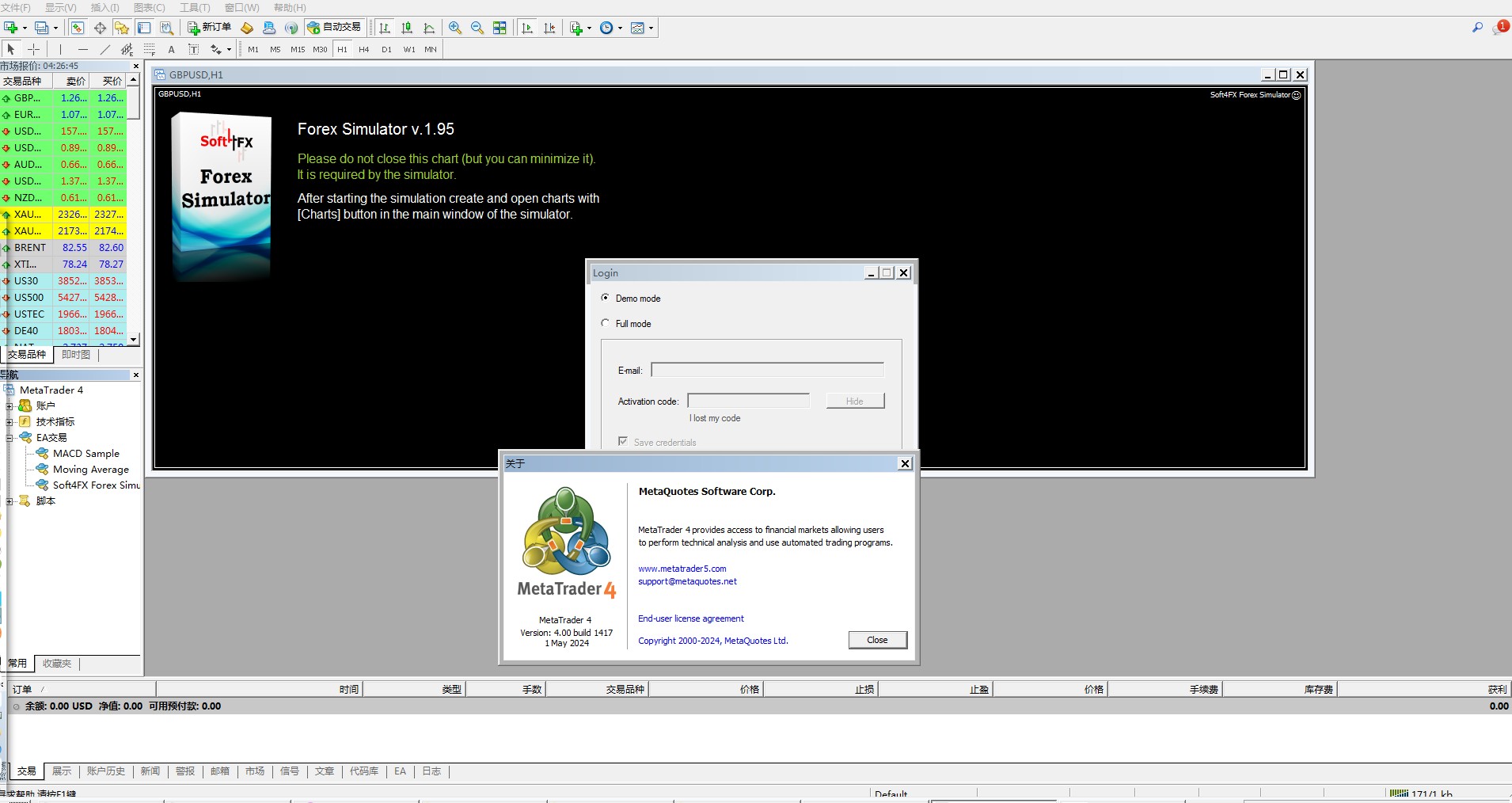Toggle chart auto scroll icon

(x=527, y=28)
